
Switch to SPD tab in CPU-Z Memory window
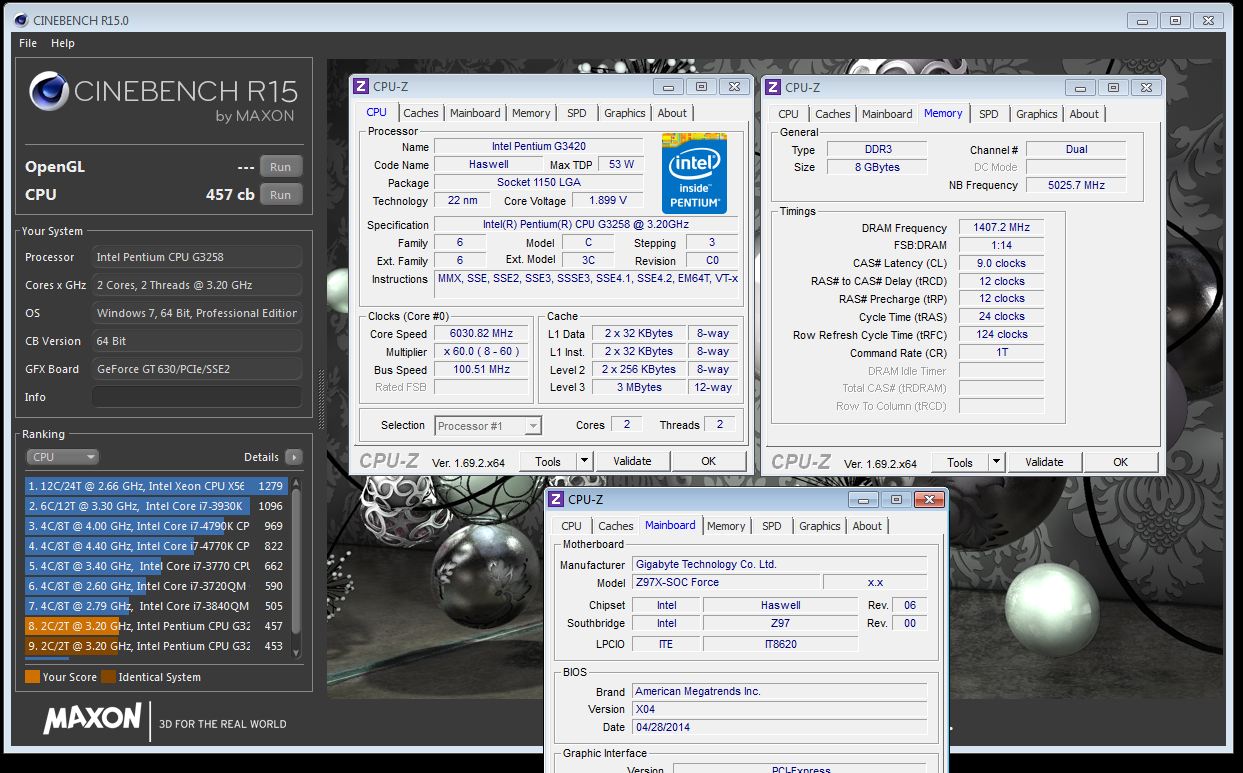(x=989, y=114)
